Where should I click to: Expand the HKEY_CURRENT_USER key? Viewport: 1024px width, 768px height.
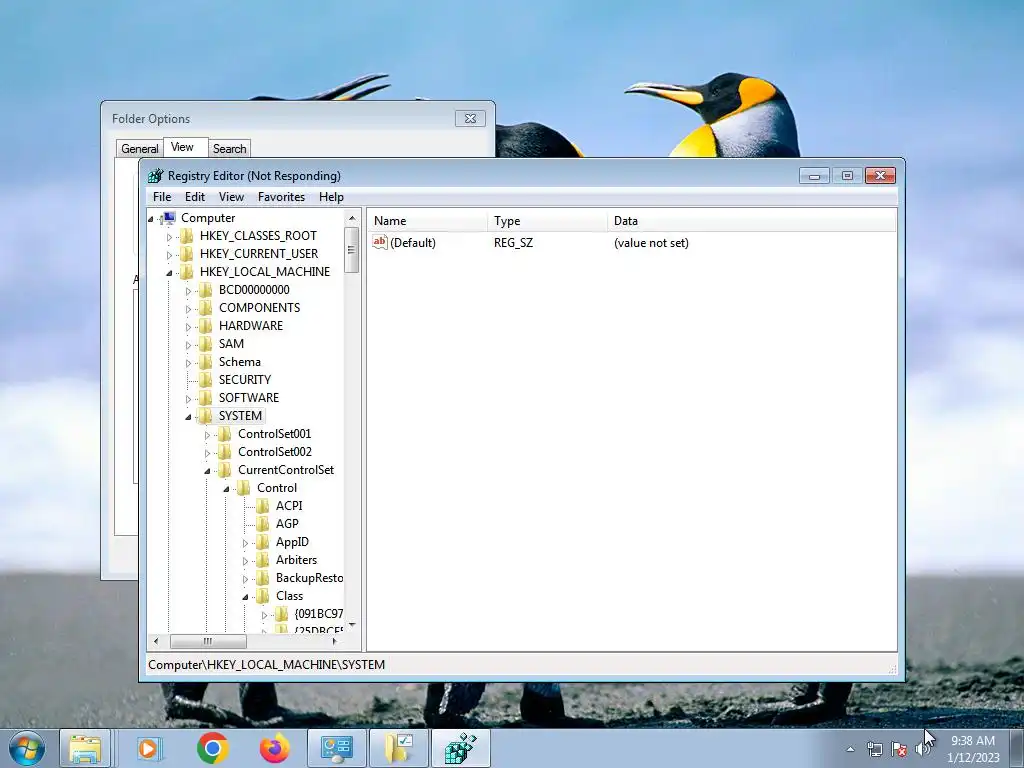[x=169, y=255]
